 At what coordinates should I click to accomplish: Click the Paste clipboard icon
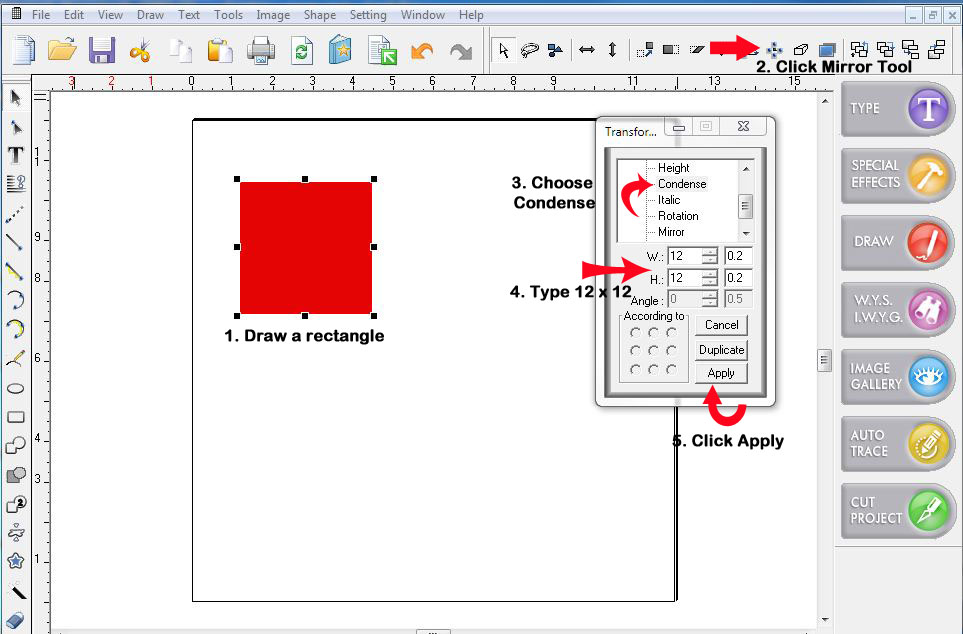pyautogui.click(x=220, y=50)
